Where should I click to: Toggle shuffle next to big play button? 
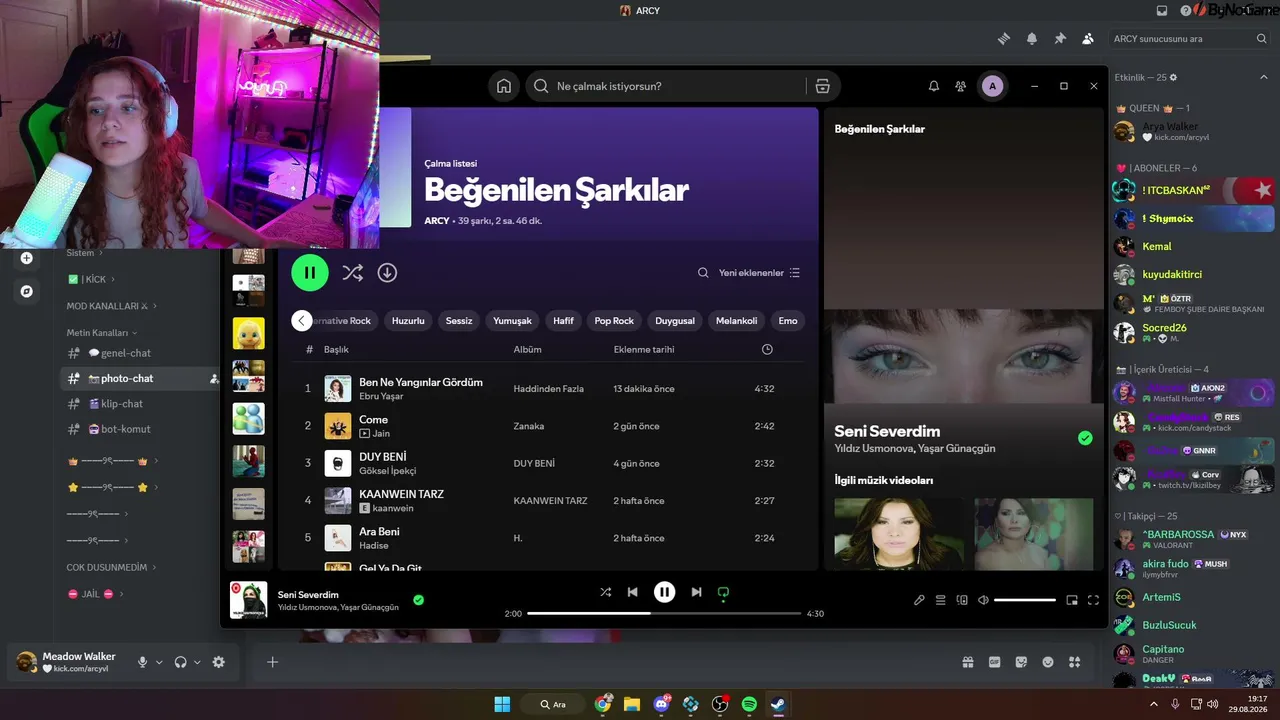pos(352,272)
